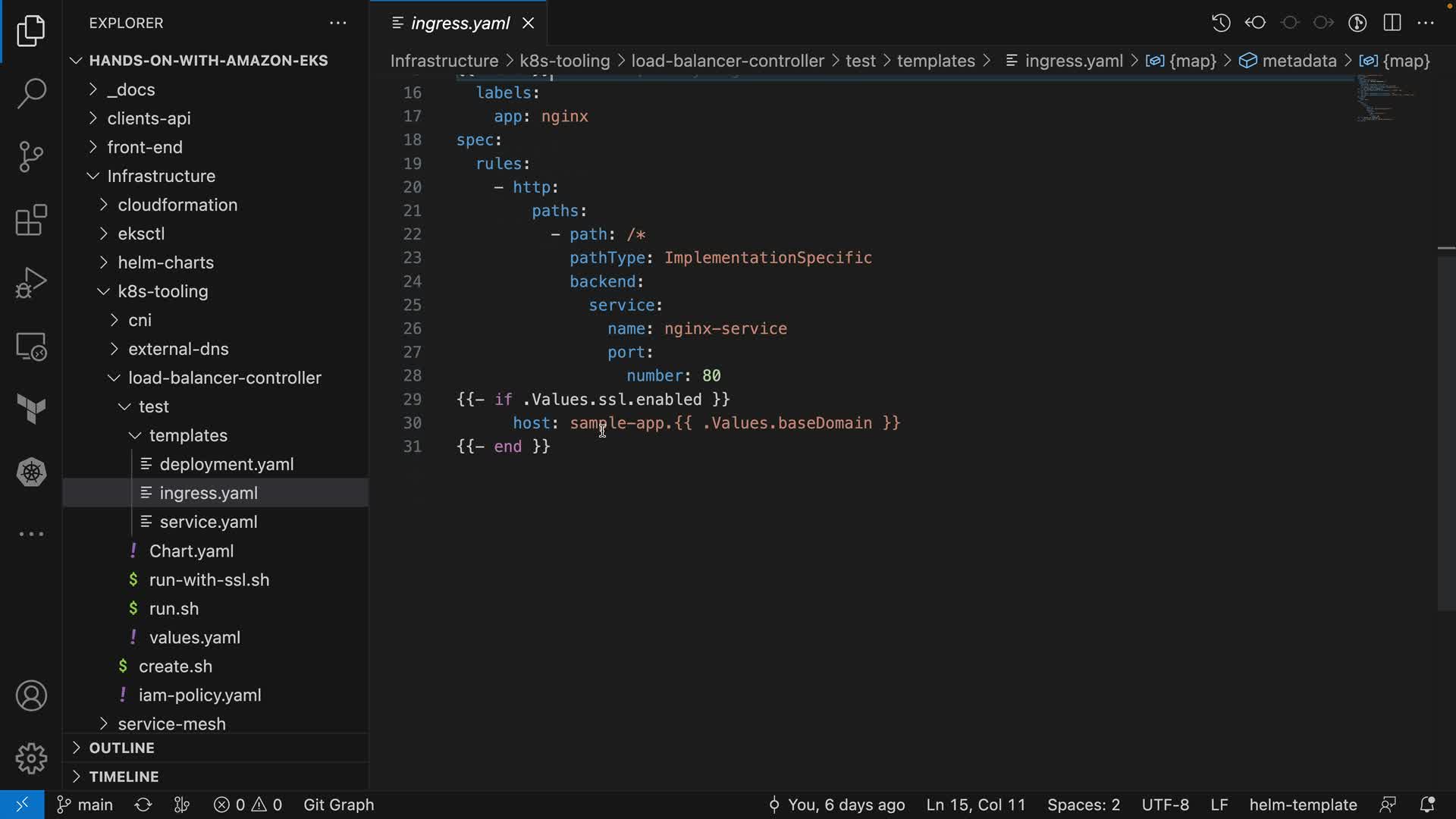Click the editor vertical scrollbar
This screenshot has height=819, width=1456.
[1446, 432]
